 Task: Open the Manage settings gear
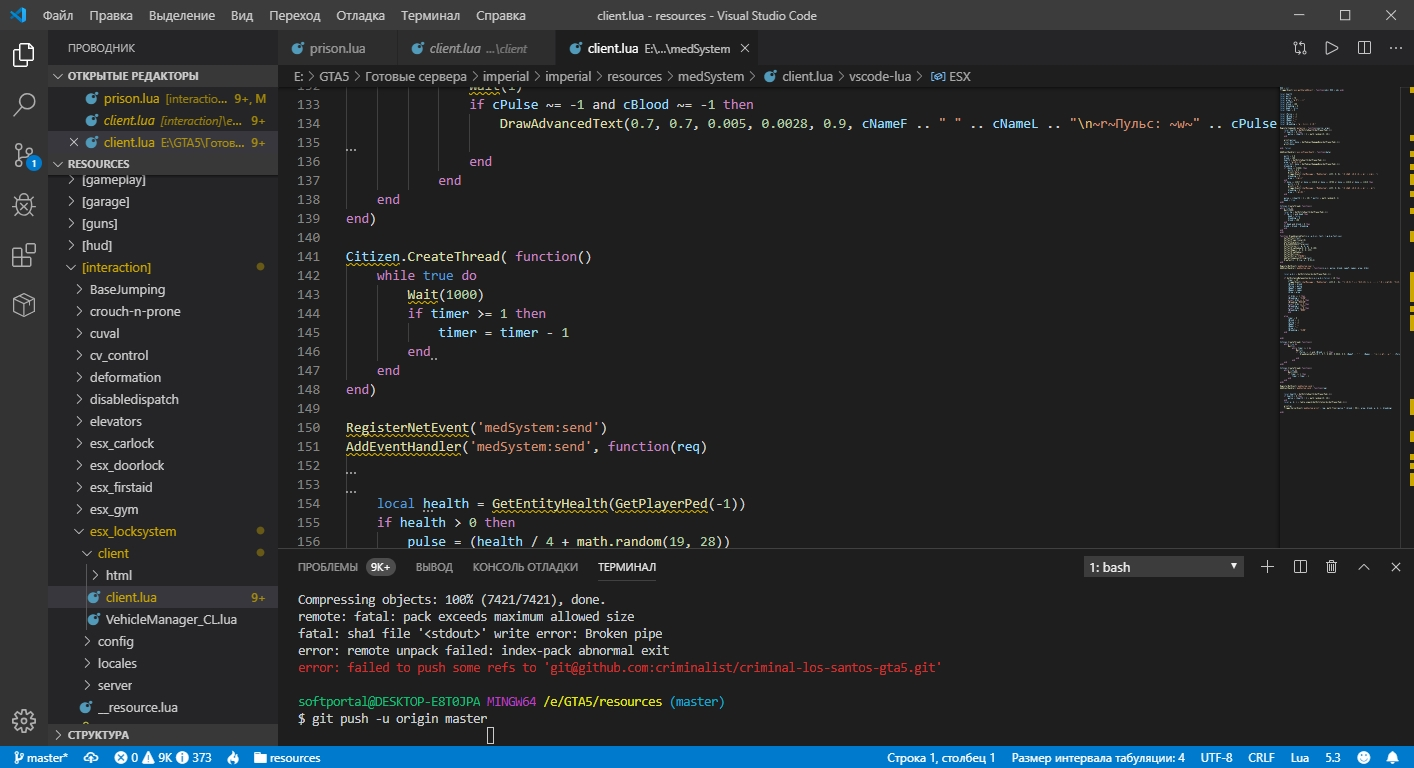24,720
